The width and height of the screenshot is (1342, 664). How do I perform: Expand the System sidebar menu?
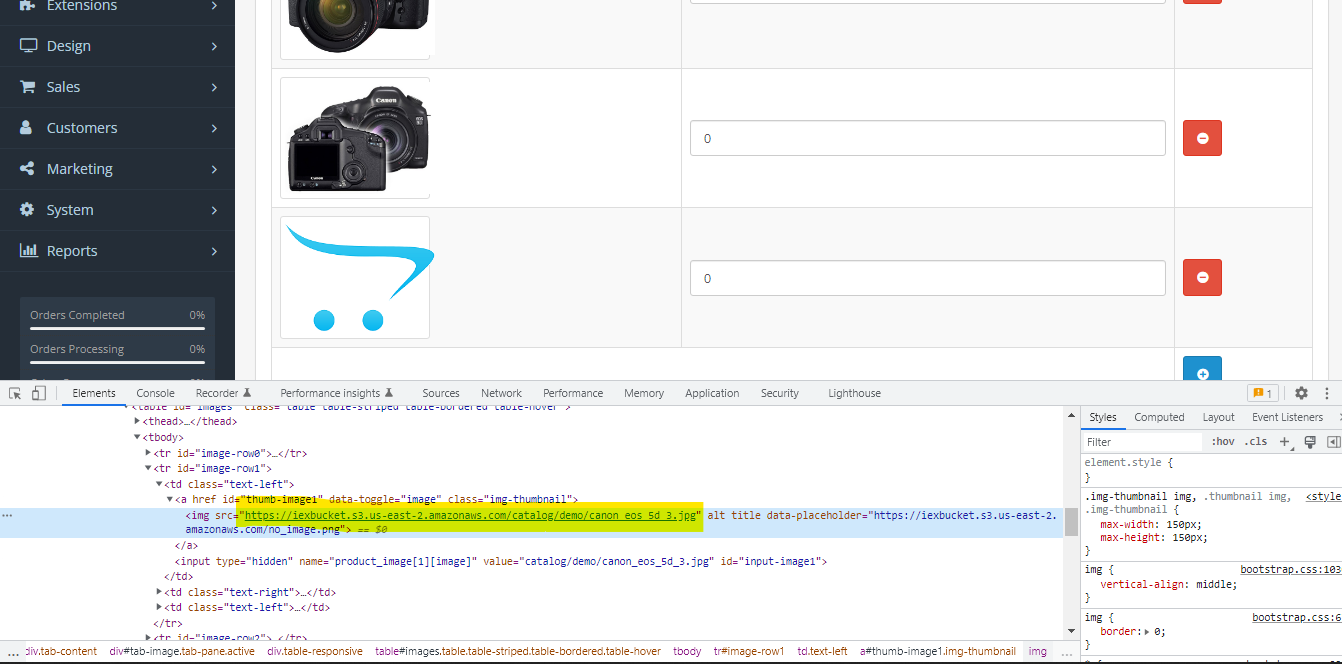pyautogui.click(x=214, y=210)
